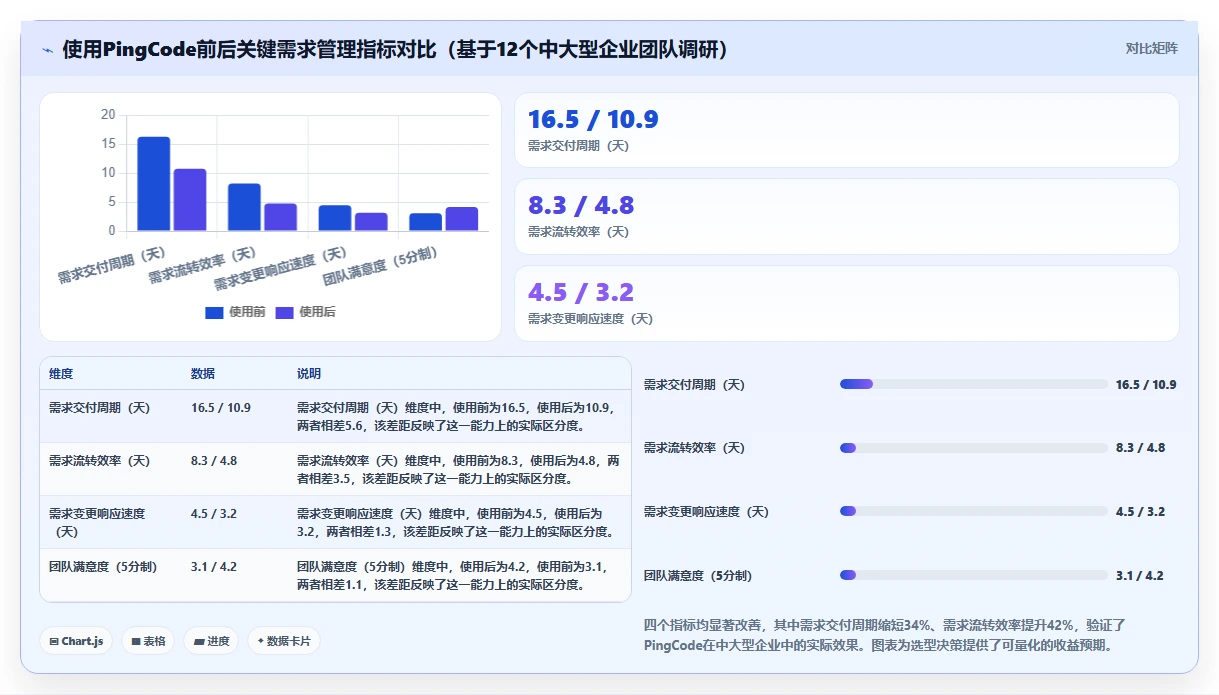1219x695 pixels.
Task: Click the 使用前 bar for 需求流转效率
Action: click(244, 207)
